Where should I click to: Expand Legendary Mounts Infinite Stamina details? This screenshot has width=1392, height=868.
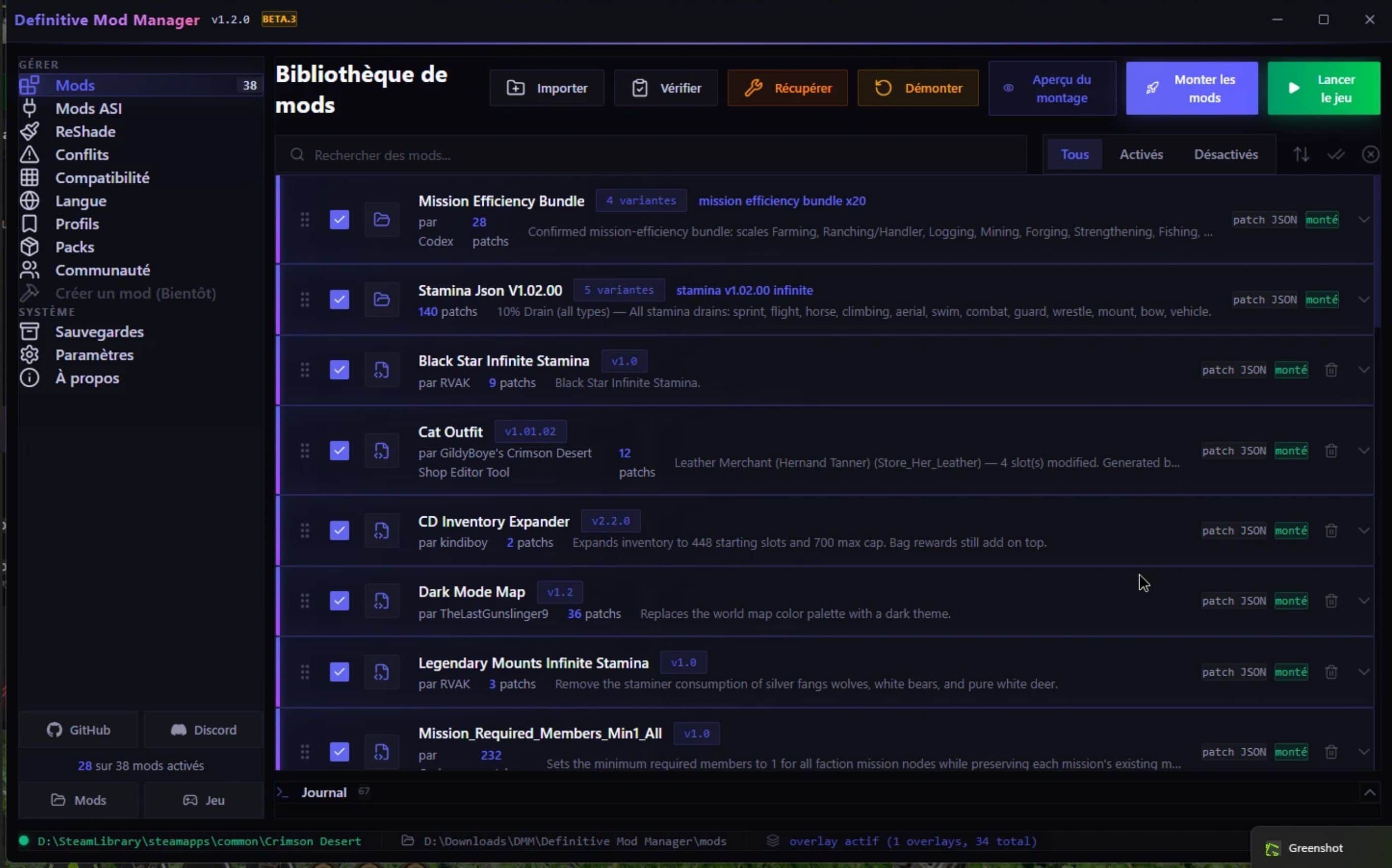coord(1365,672)
